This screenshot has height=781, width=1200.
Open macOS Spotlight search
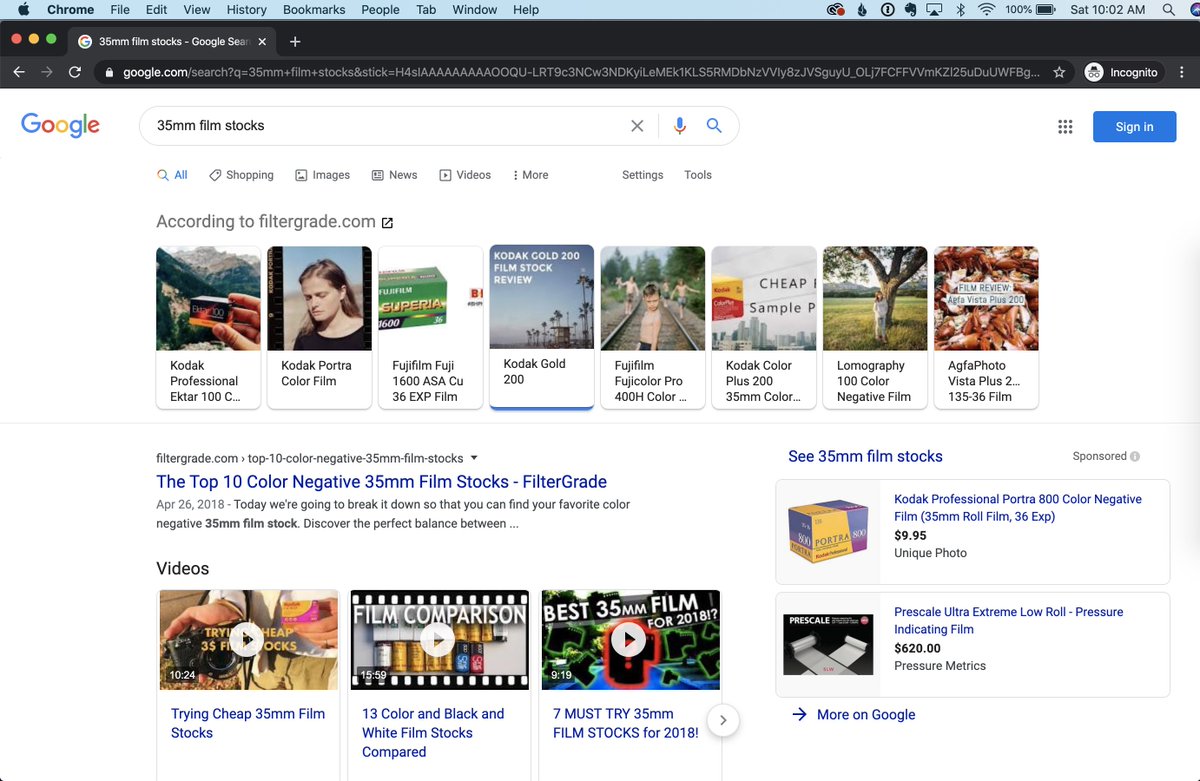pyautogui.click(x=1168, y=10)
